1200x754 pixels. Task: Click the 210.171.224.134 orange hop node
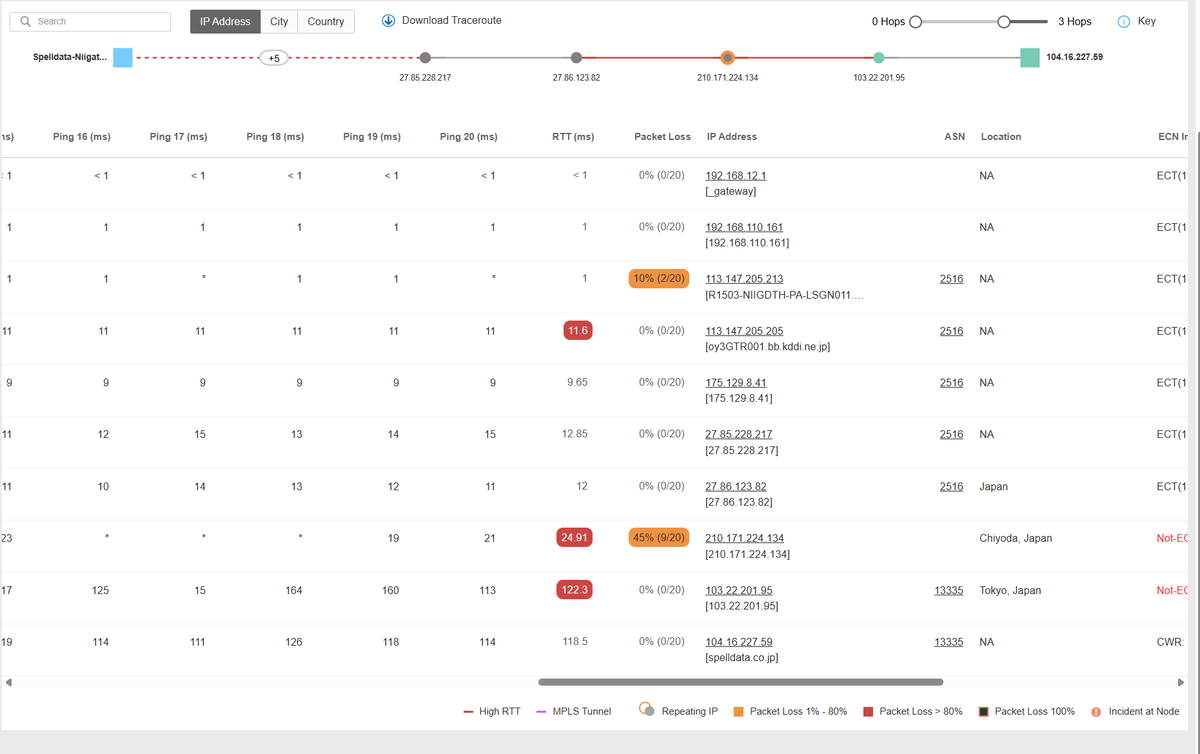pyautogui.click(x=727, y=58)
